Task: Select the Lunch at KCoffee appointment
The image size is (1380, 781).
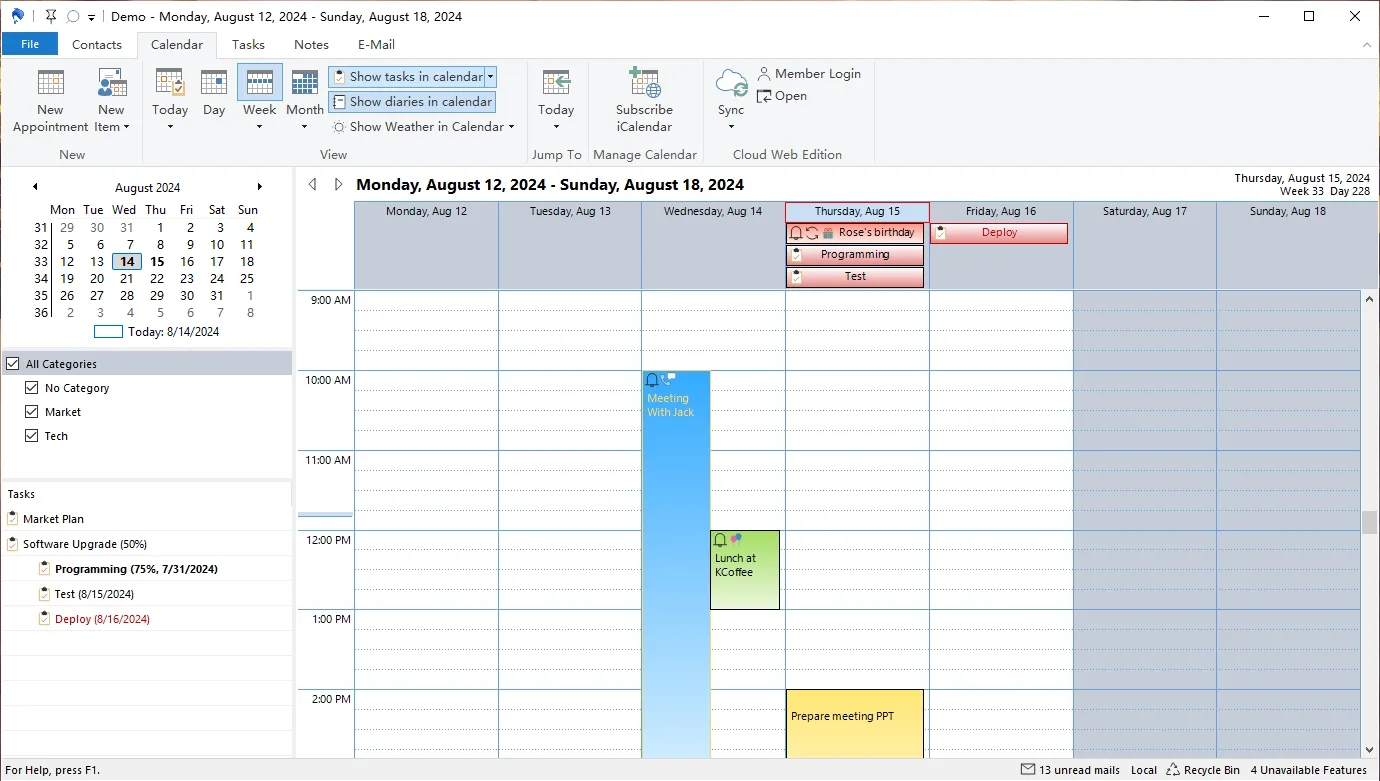Action: [745, 570]
